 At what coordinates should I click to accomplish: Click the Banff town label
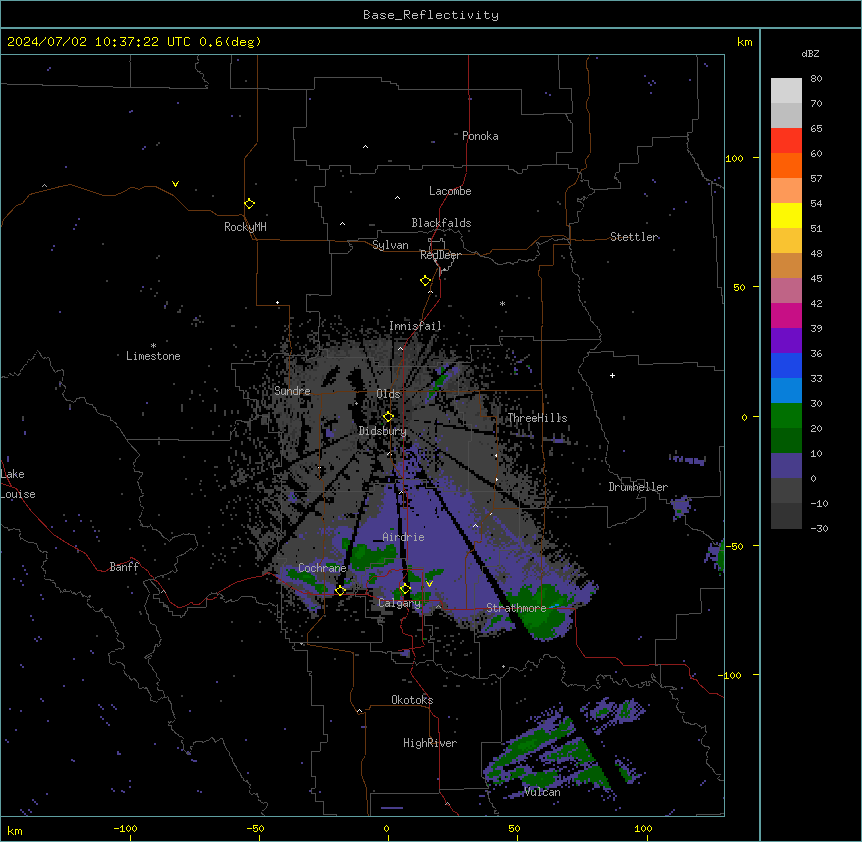click(x=124, y=567)
